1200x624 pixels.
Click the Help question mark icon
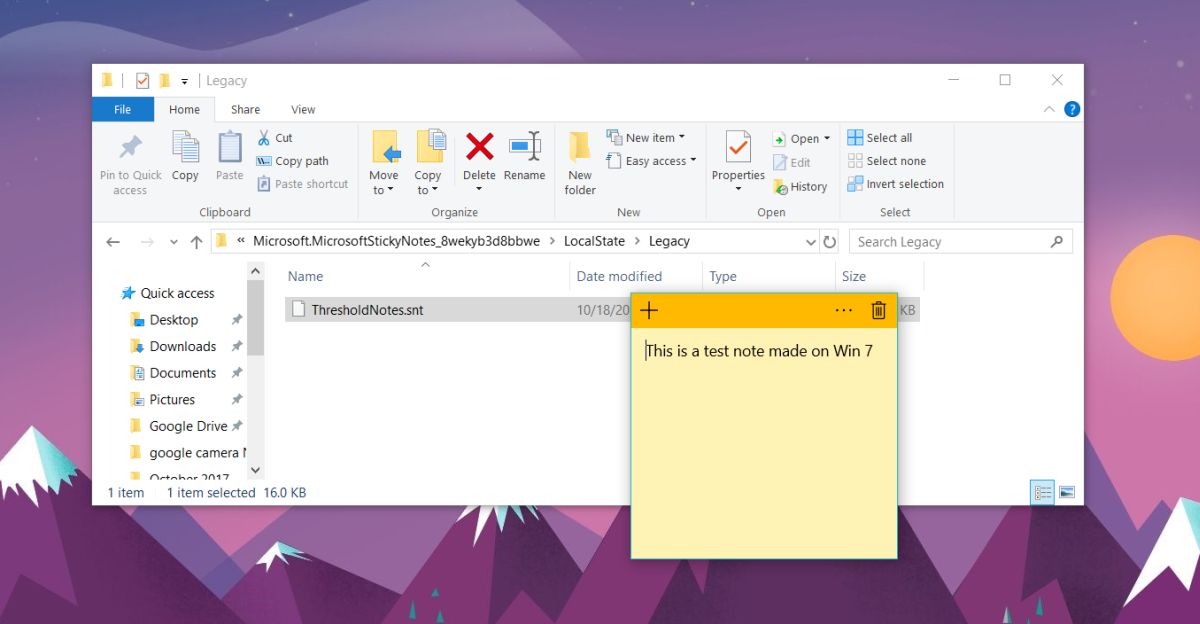[x=1071, y=109]
